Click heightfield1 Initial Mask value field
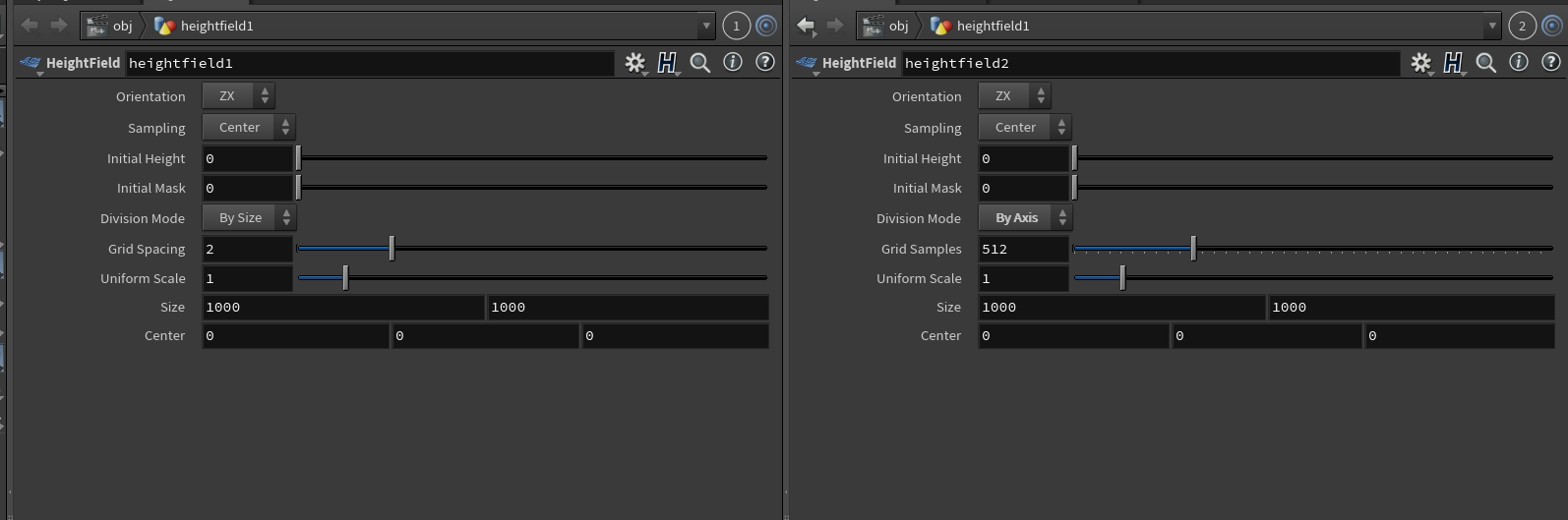The image size is (1568, 520). [248, 188]
